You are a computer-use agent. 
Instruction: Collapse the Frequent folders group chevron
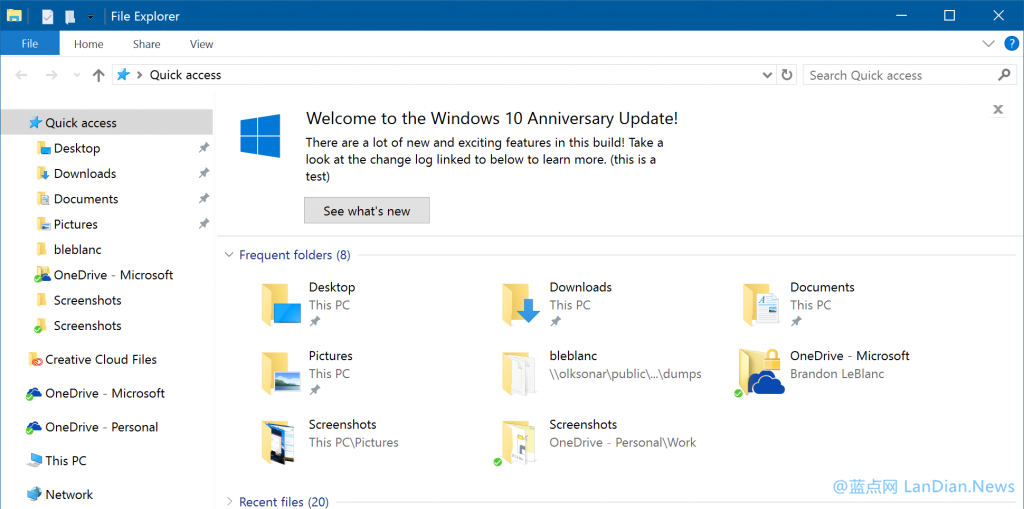[x=229, y=255]
